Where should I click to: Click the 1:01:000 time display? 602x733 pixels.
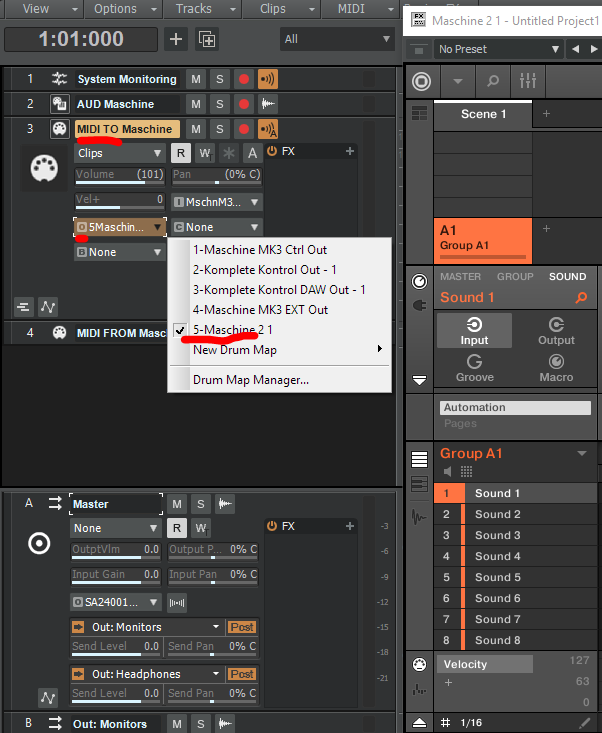[x=81, y=39]
